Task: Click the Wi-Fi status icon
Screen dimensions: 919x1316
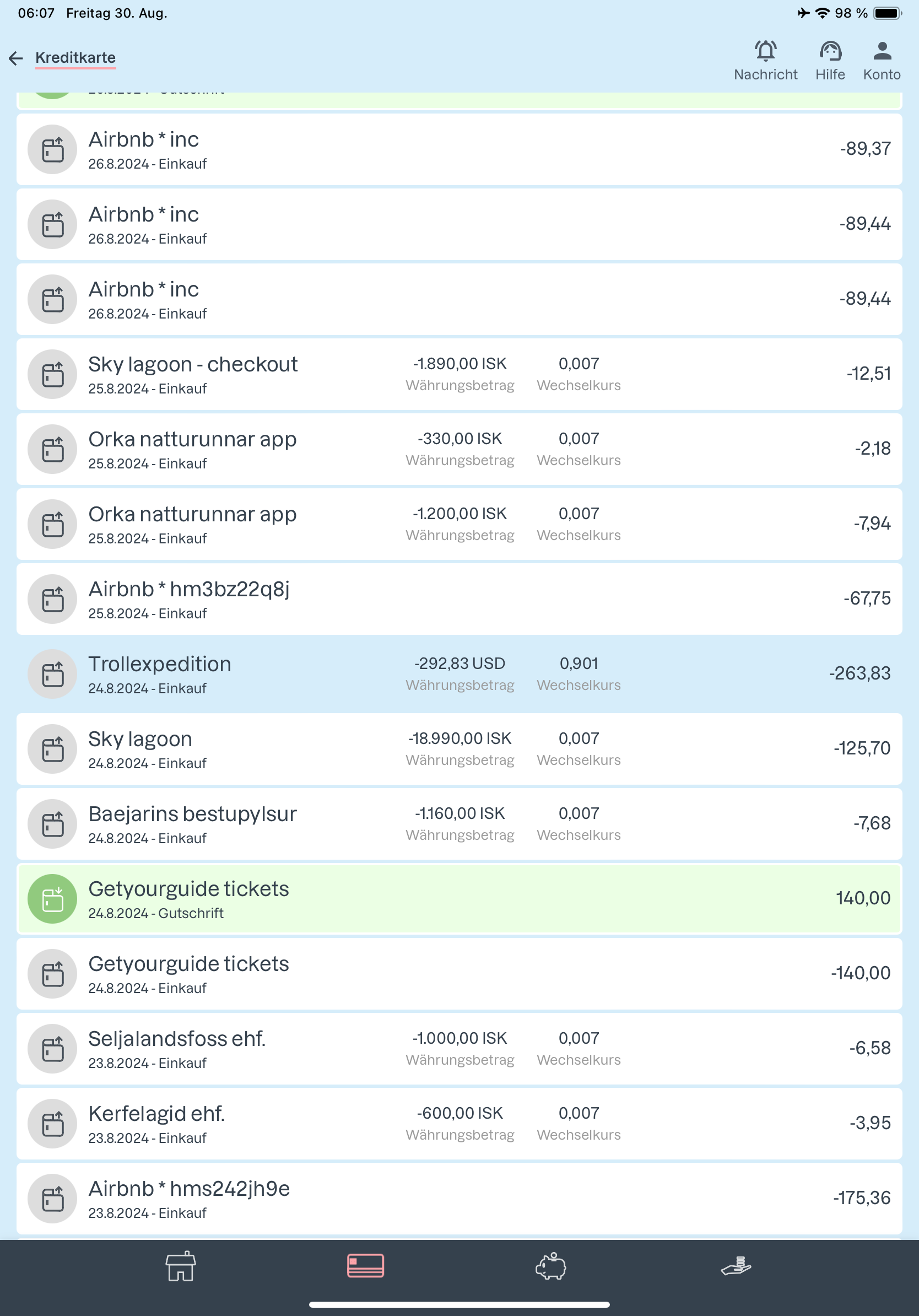Action: click(822, 13)
